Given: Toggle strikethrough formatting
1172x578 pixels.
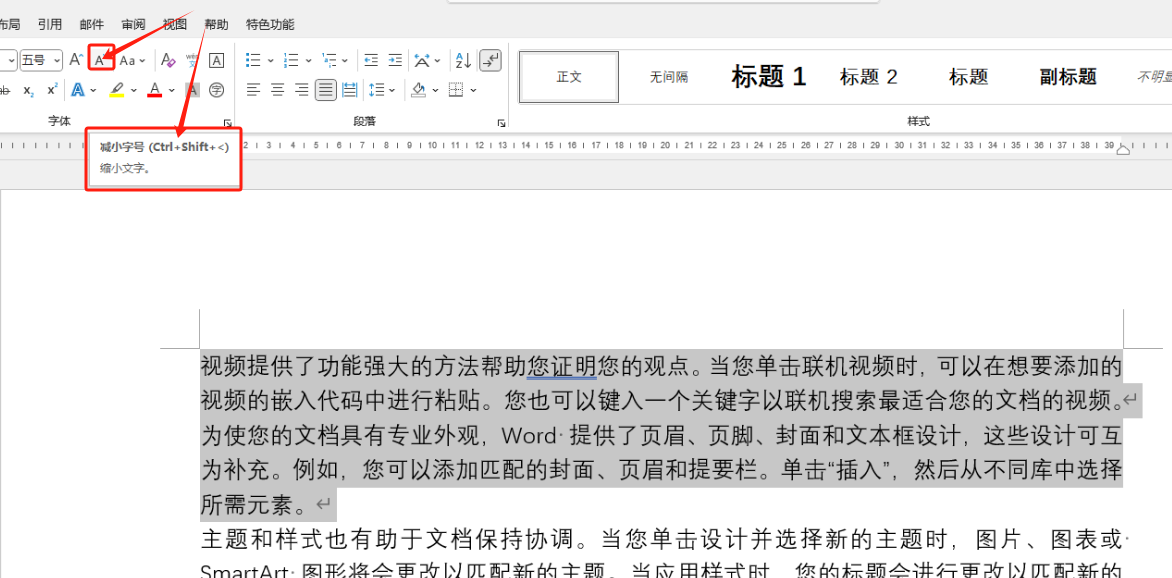Looking at the screenshot, I should coord(6,90).
